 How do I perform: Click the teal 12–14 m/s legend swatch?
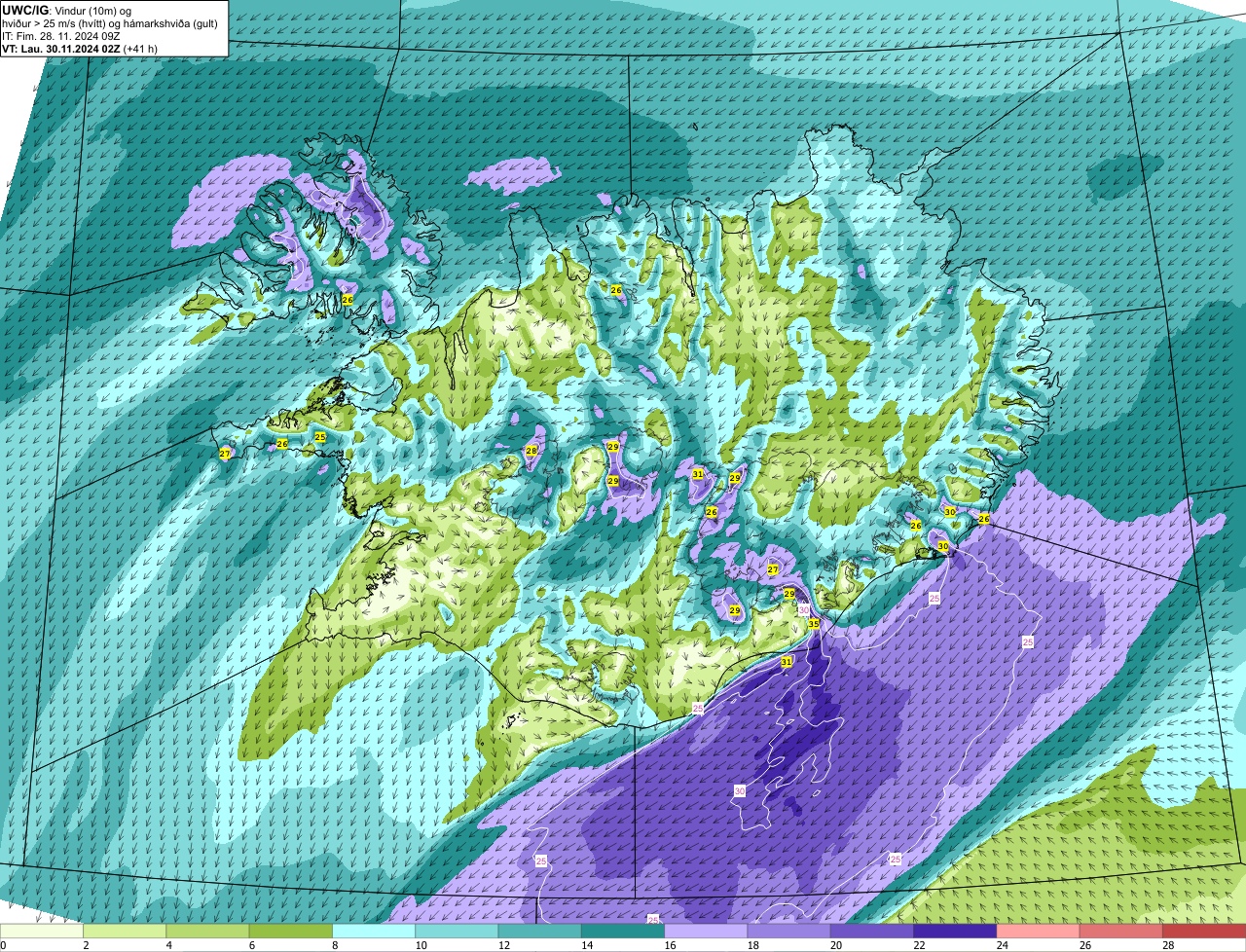540,931
